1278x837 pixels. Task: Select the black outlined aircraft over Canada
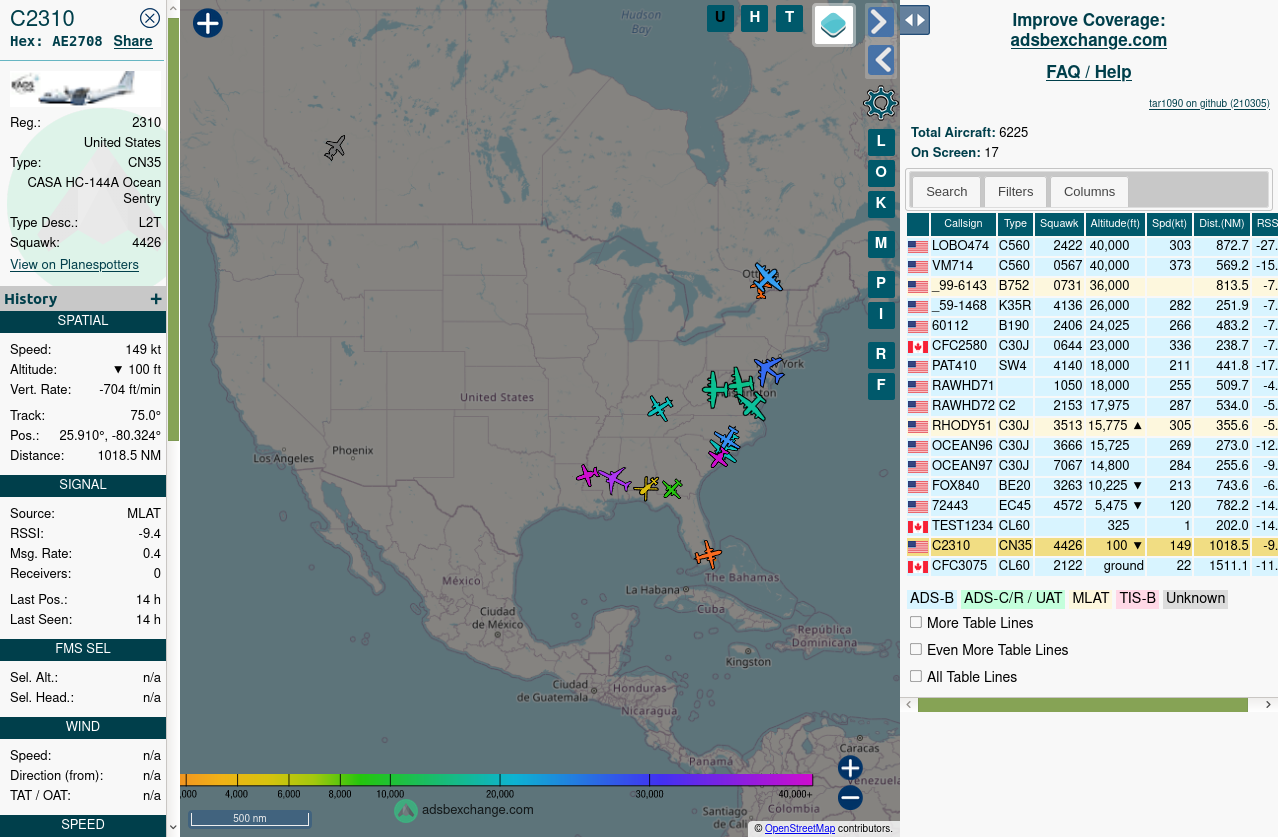pyautogui.click(x=335, y=148)
